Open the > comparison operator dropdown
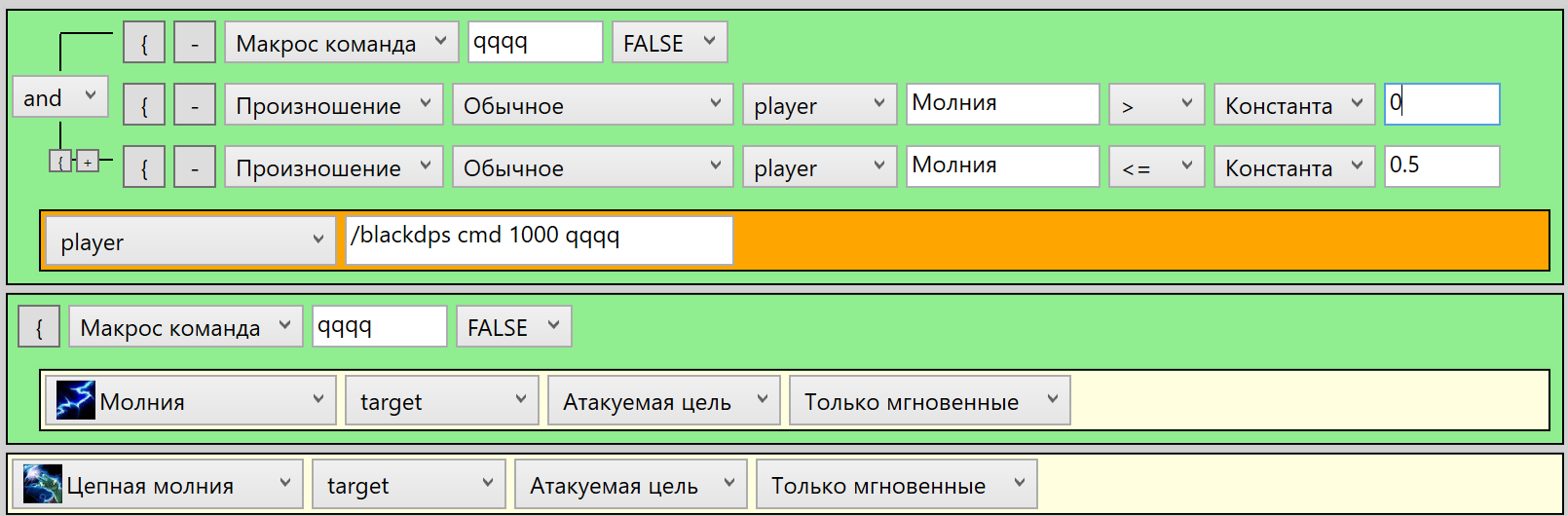 pos(1156,105)
